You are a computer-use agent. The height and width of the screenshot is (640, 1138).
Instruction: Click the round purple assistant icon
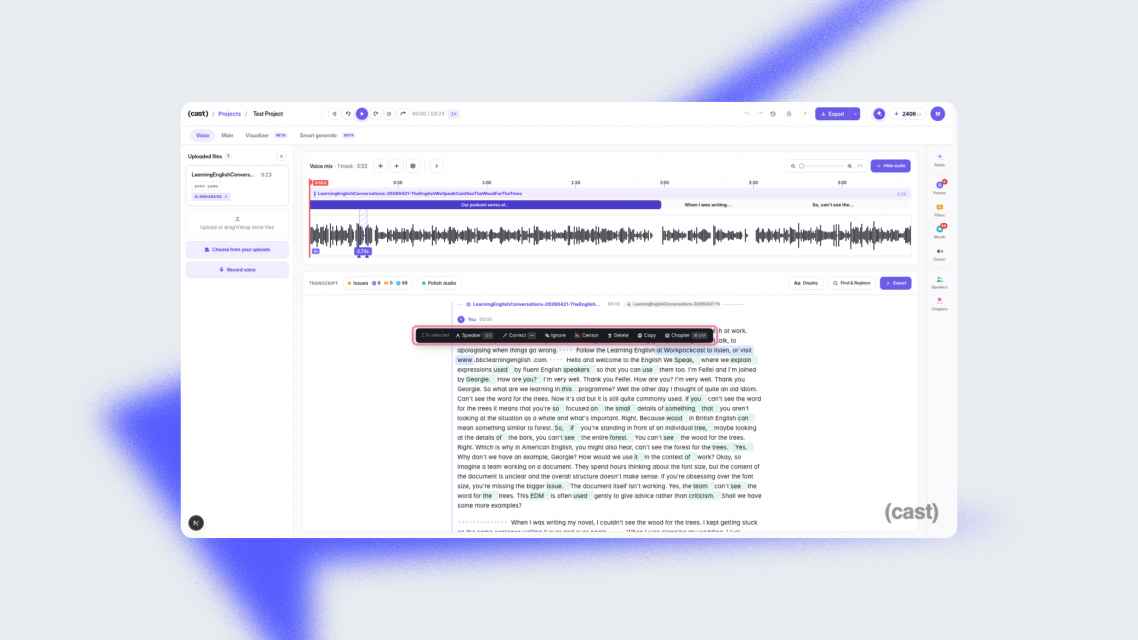[879, 114]
